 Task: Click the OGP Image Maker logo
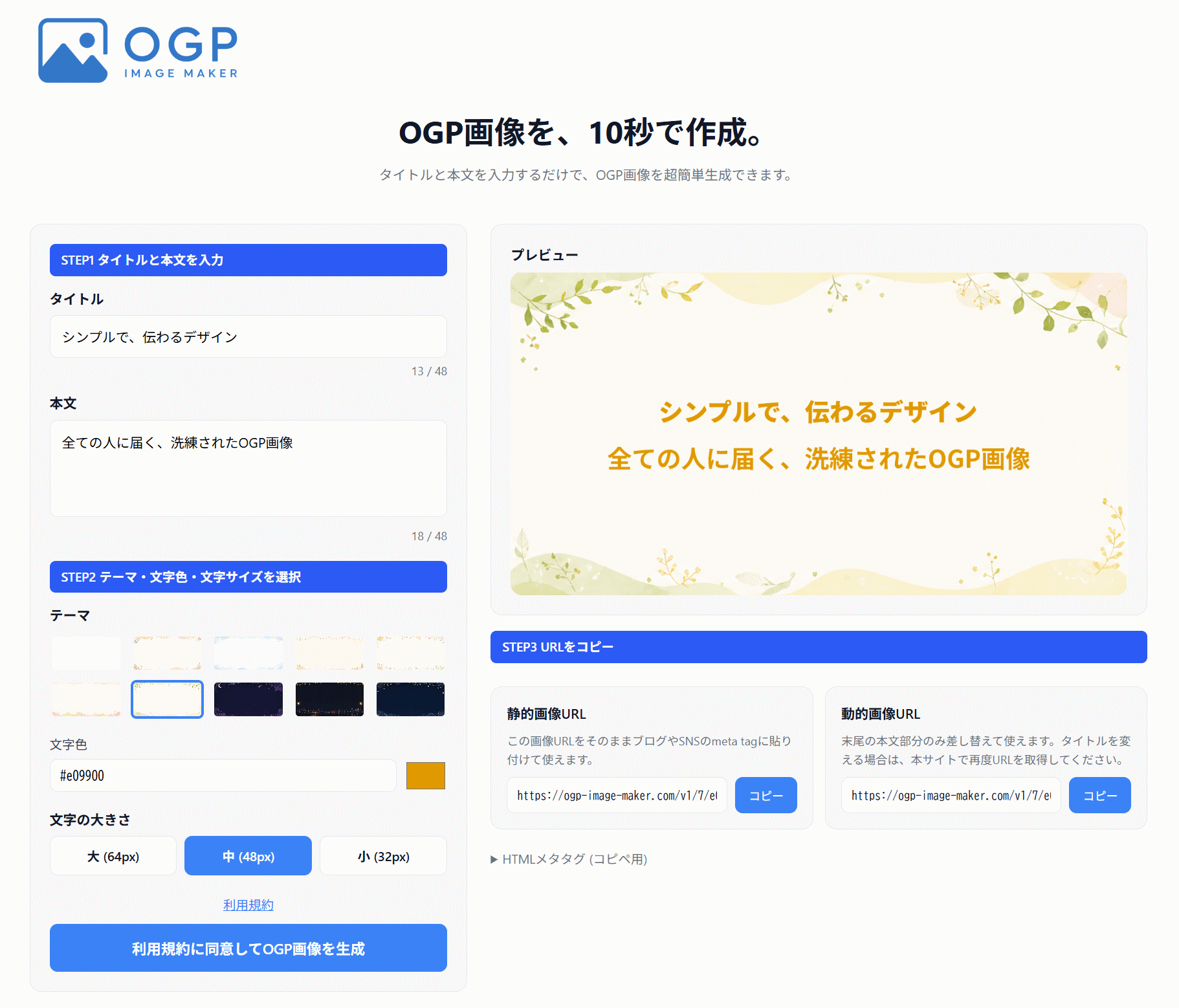pyautogui.click(x=138, y=50)
